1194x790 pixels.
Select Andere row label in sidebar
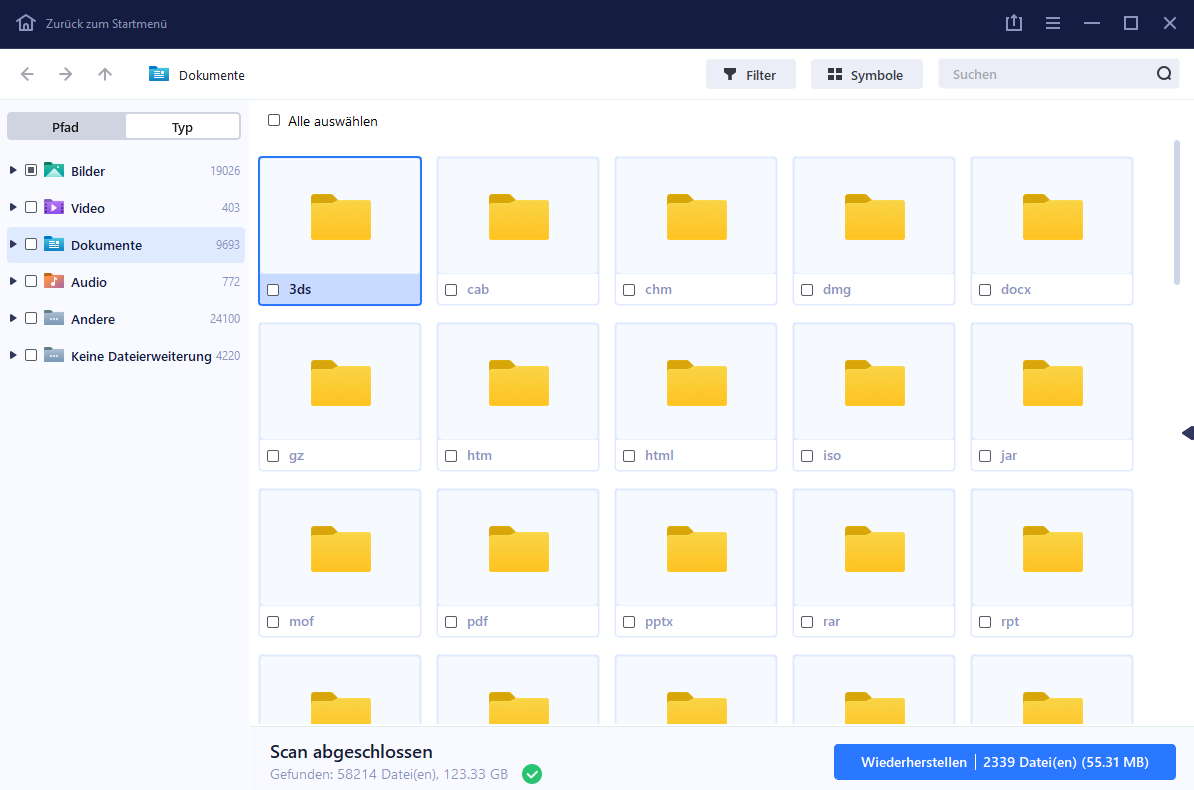93,319
